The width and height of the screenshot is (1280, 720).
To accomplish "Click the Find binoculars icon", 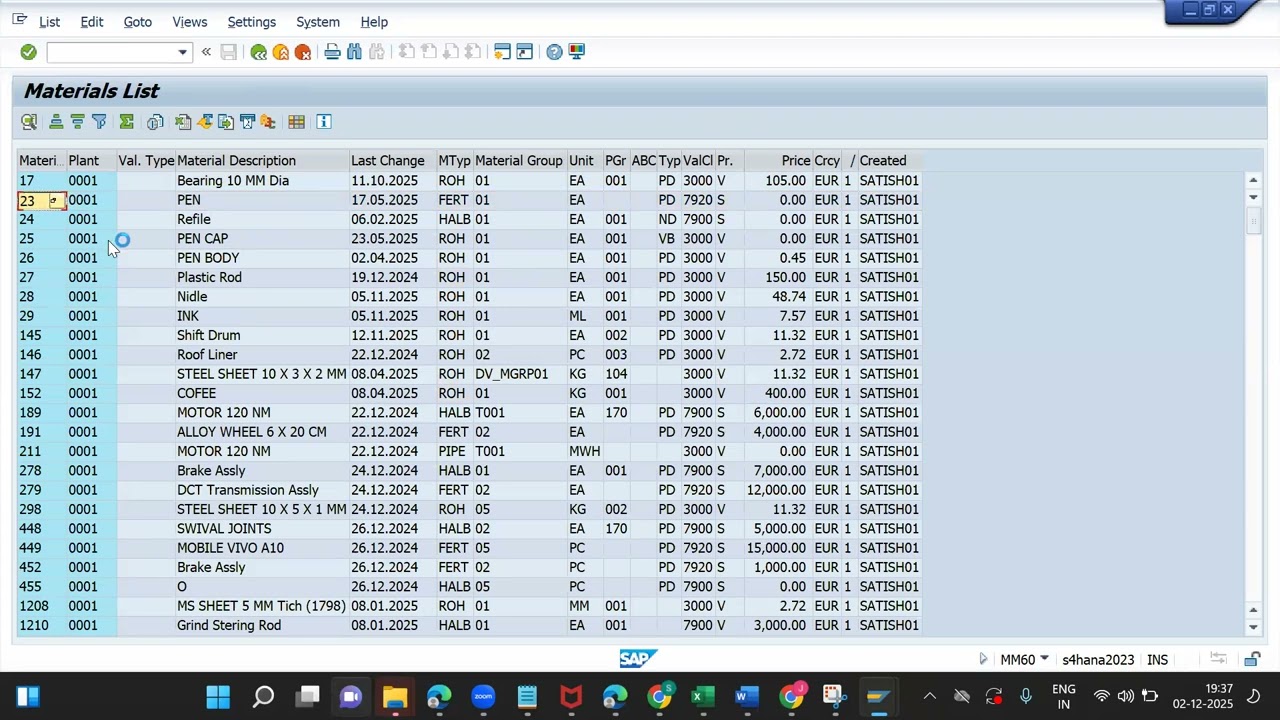I will click(354, 52).
